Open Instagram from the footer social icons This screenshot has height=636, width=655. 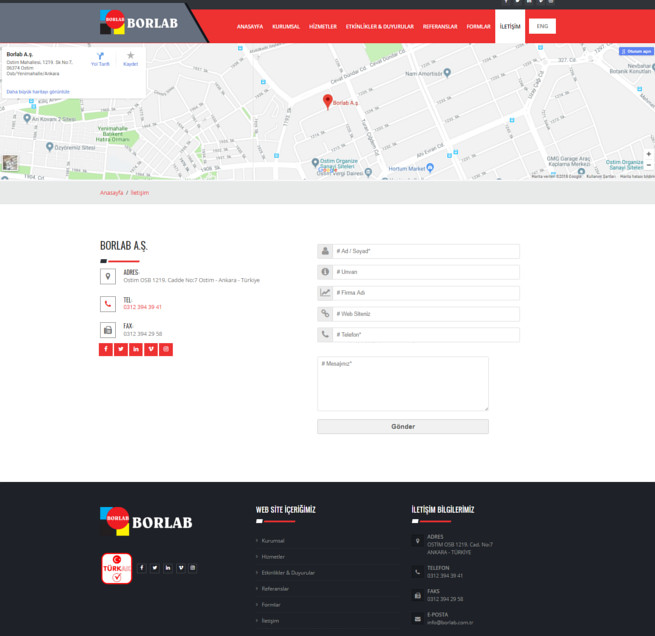193,568
